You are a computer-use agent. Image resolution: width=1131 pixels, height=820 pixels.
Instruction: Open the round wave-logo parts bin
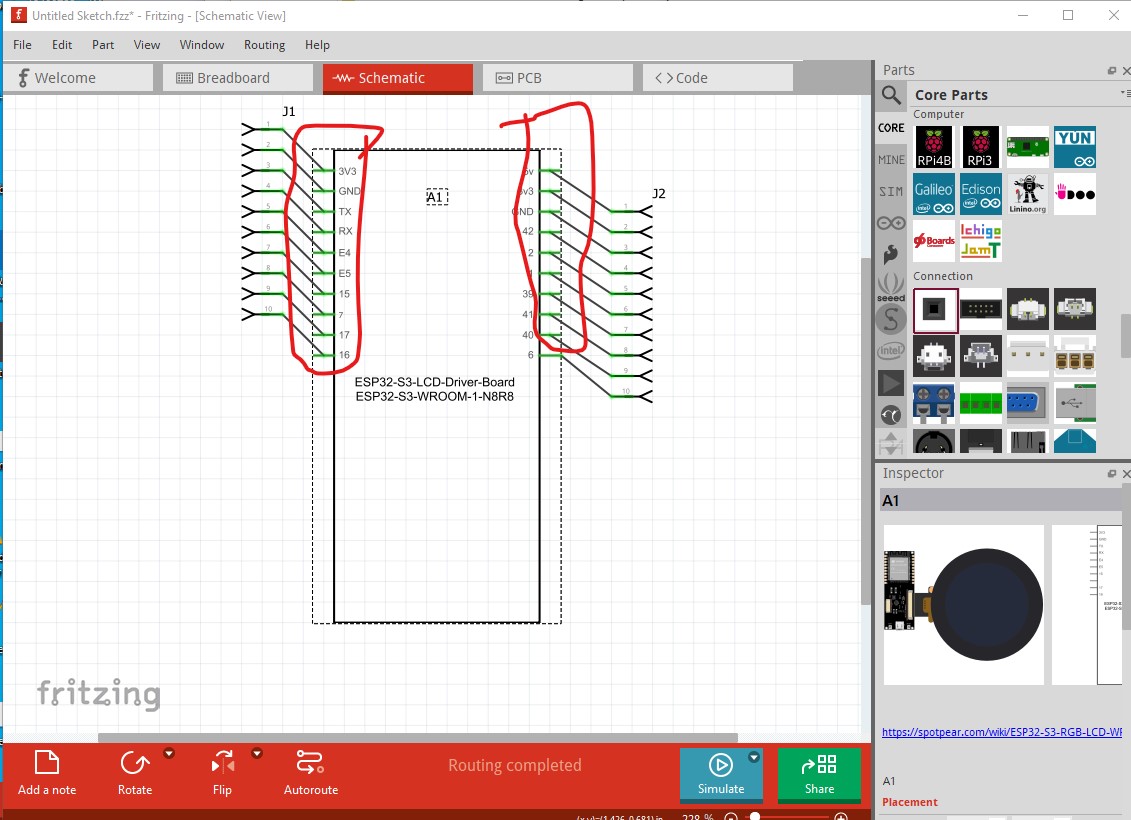[x=891, y=415]
